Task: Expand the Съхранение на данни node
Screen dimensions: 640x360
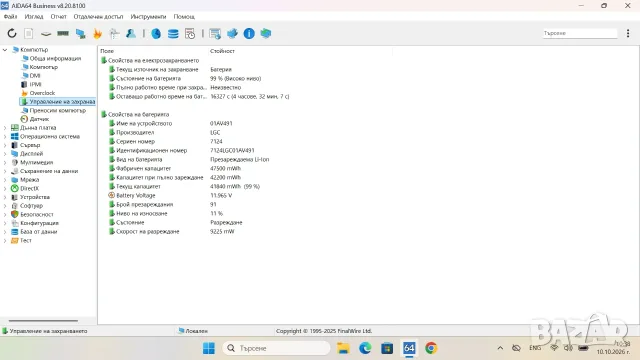Action: [5, 171]
